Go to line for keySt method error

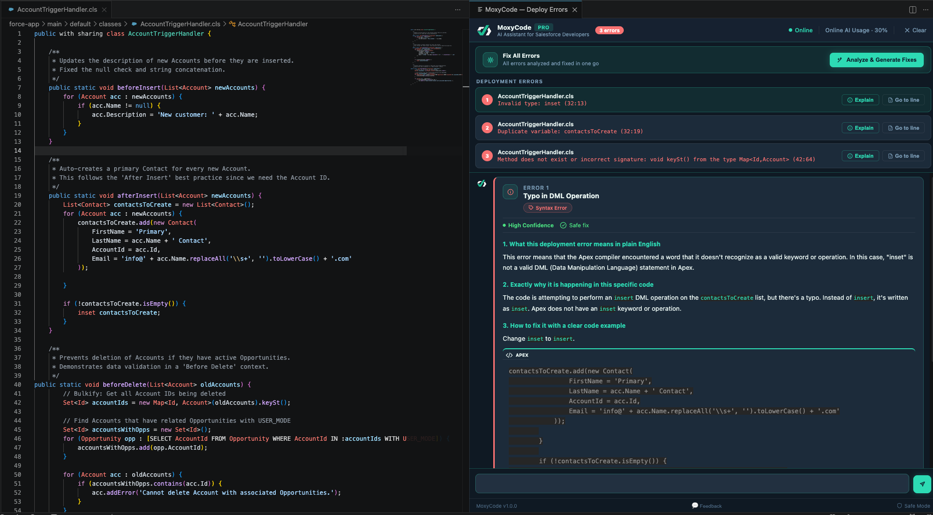pos(903,156)
